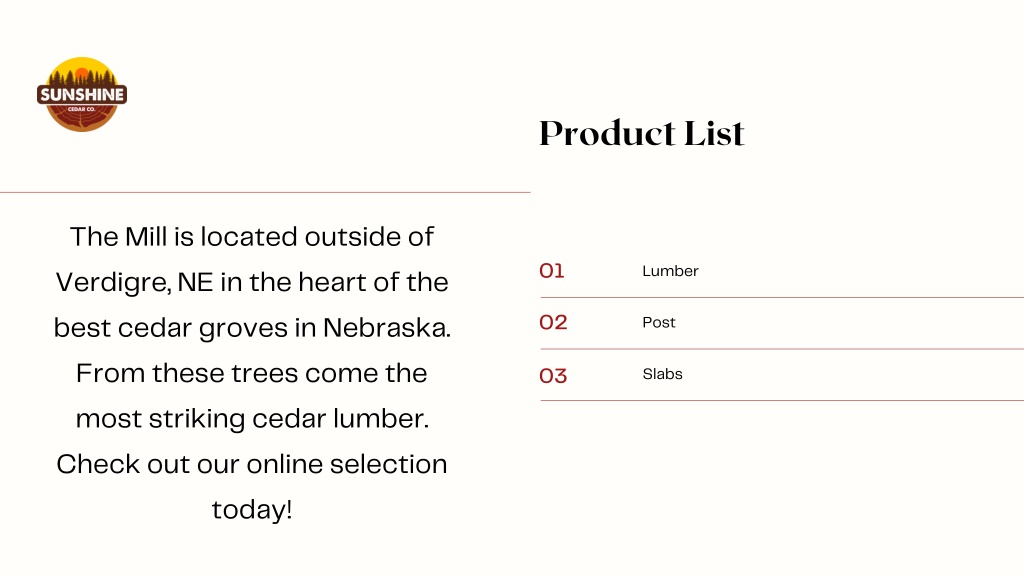1024x576 pixels.
Task: Select the divider line beneath the Slabs row
Action: 782,400
